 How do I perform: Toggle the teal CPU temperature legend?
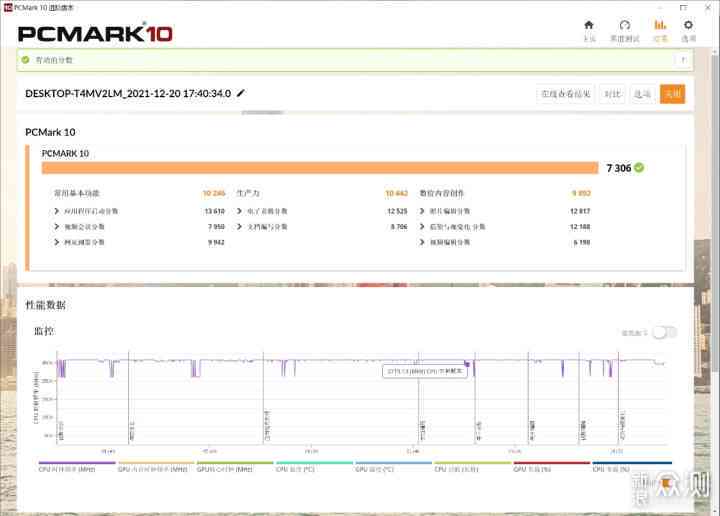(315, 467)
